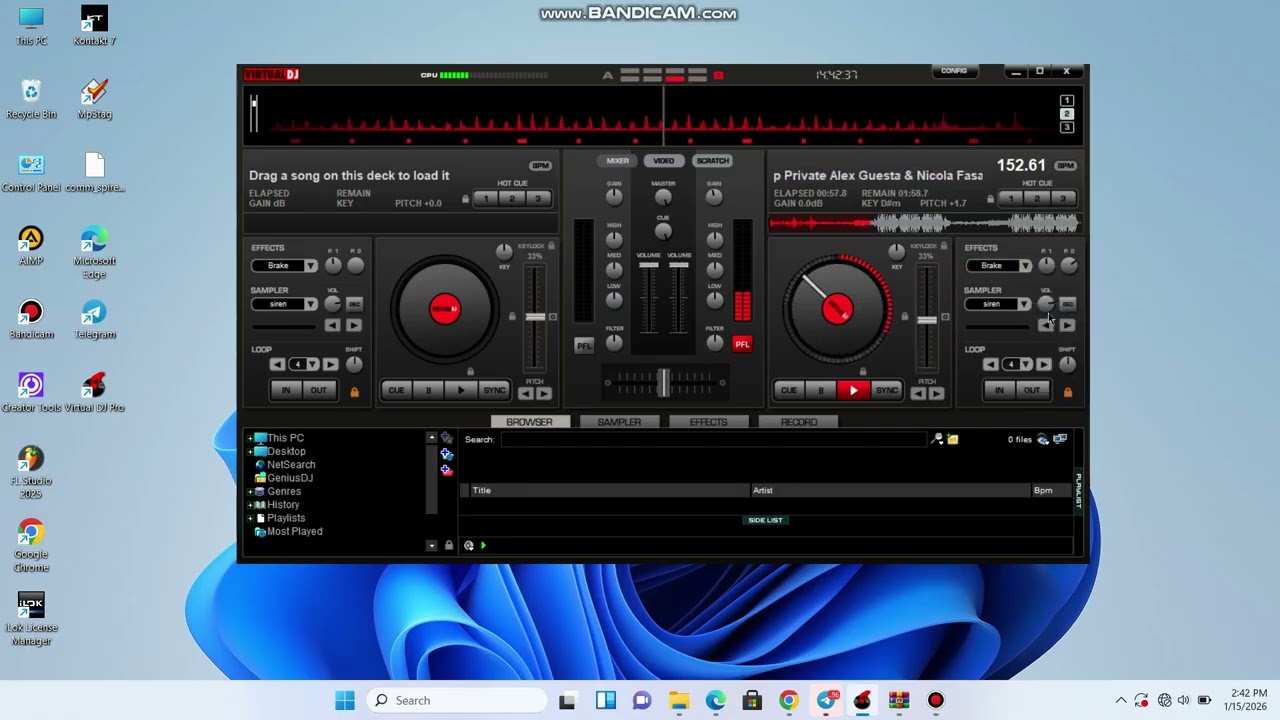This screenshot has width=1280, height=720.
Task: Trigger hot cue 1 on left deck
Action: pyautogui.click(x=486, y=199)
